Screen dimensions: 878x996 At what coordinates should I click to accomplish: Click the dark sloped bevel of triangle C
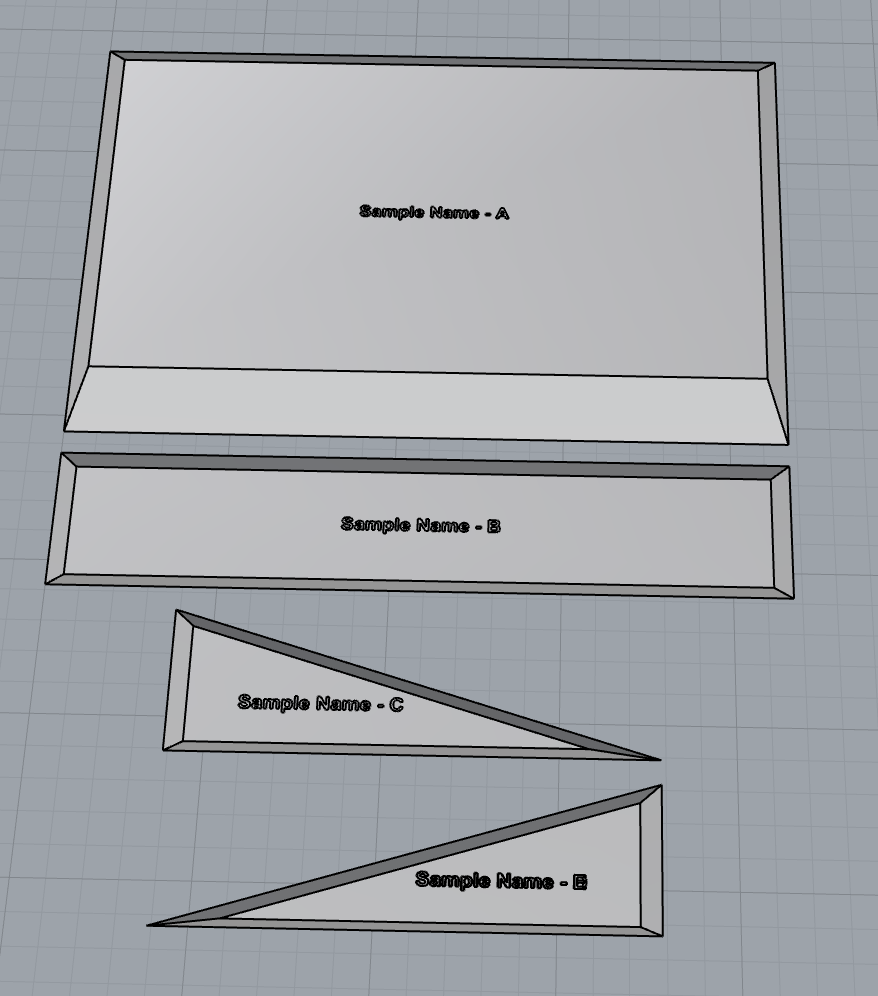click(420, 685)
